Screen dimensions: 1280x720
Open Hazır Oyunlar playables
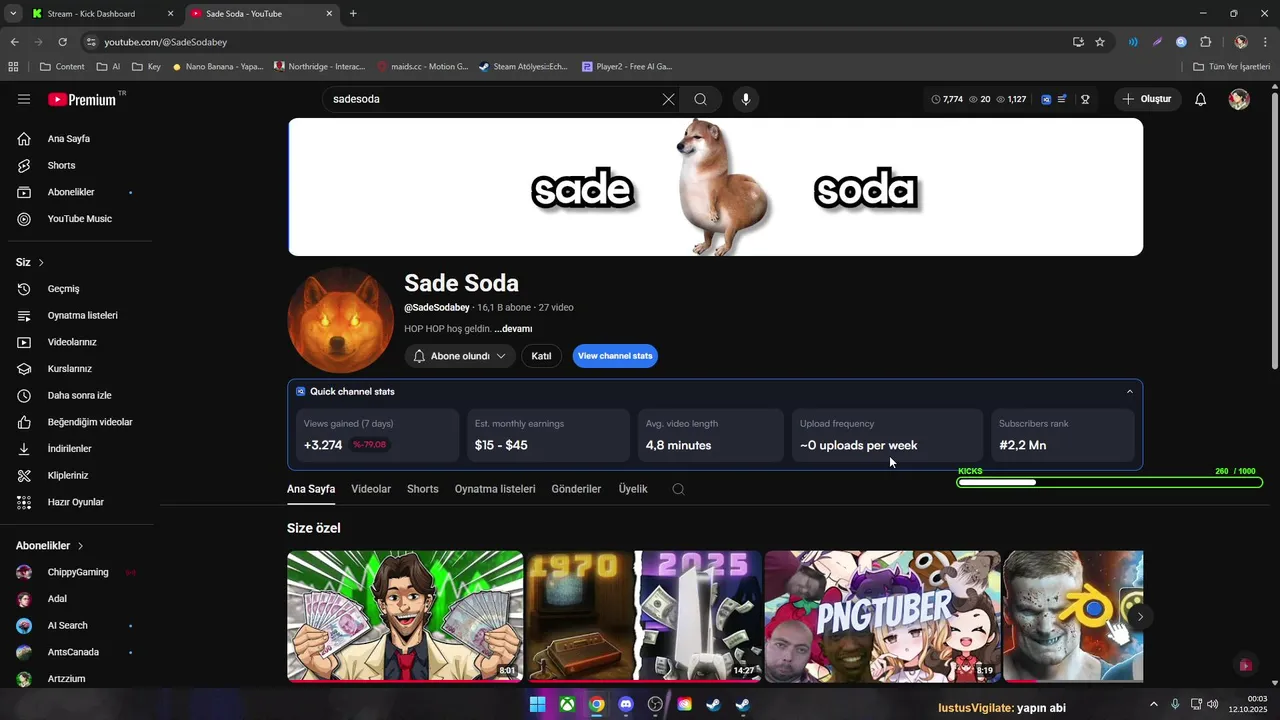tap(78, 502)
